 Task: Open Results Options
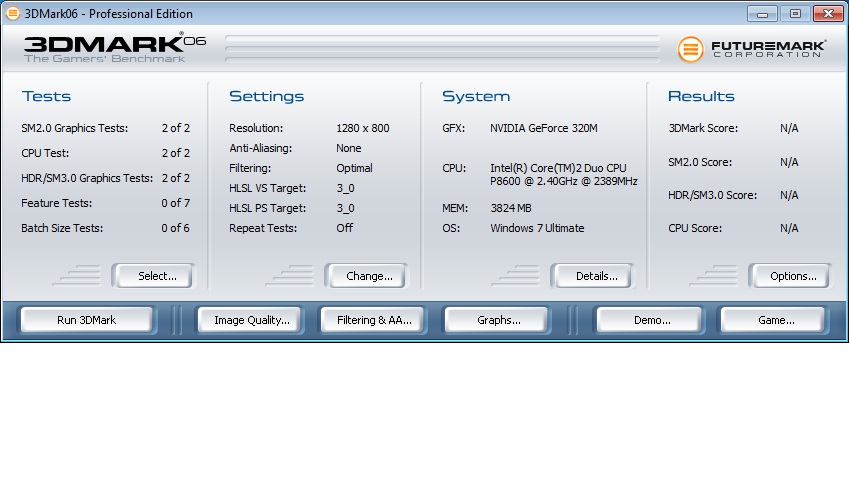click(x=793, y=276)
